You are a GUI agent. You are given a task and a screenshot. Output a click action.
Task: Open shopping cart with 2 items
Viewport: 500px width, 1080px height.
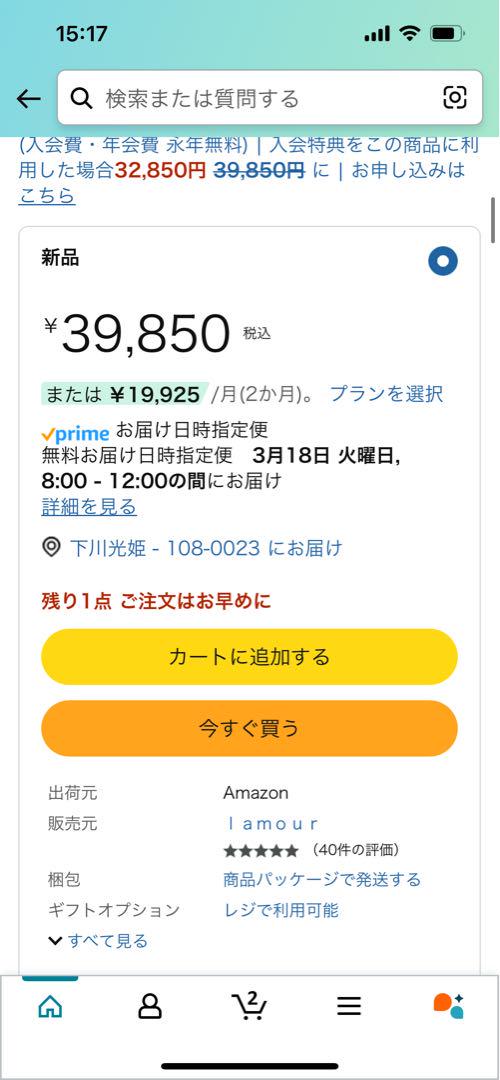point(249,1006)
